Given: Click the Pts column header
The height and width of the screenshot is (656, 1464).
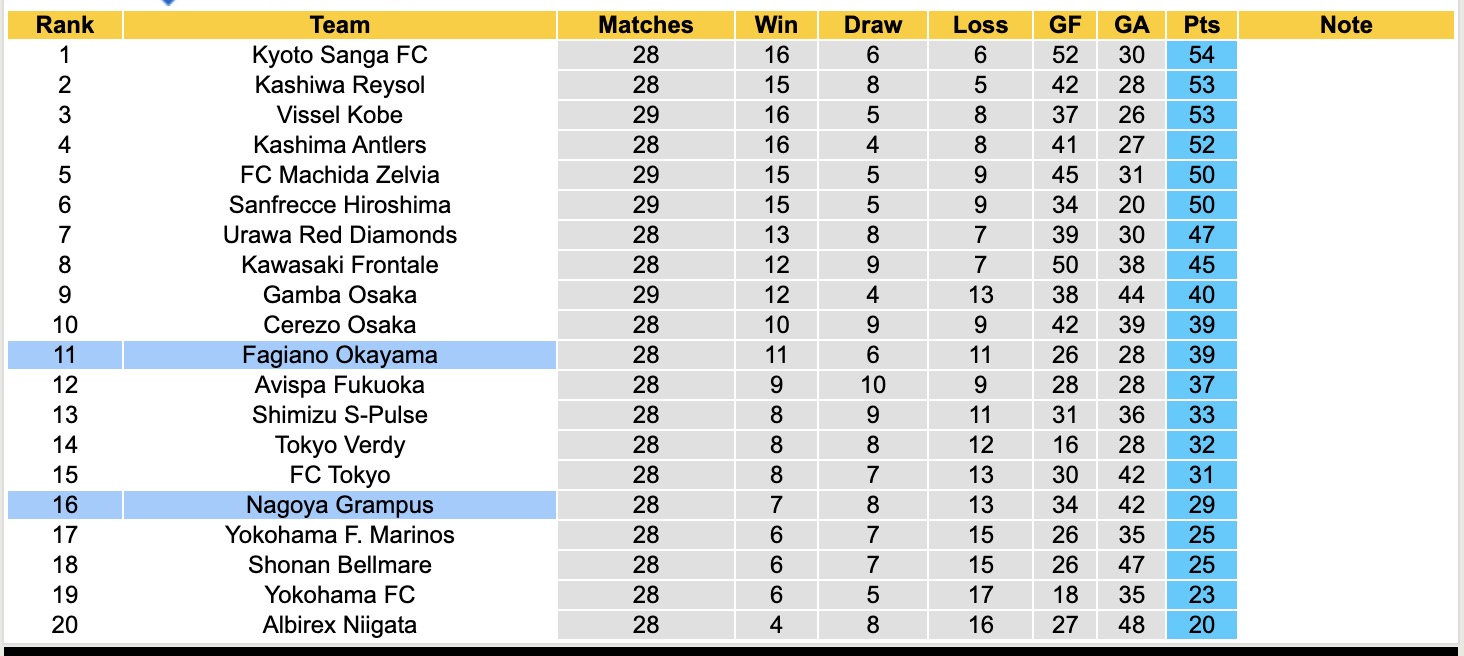Looking at the screenshot, I should pos(1201,25).
